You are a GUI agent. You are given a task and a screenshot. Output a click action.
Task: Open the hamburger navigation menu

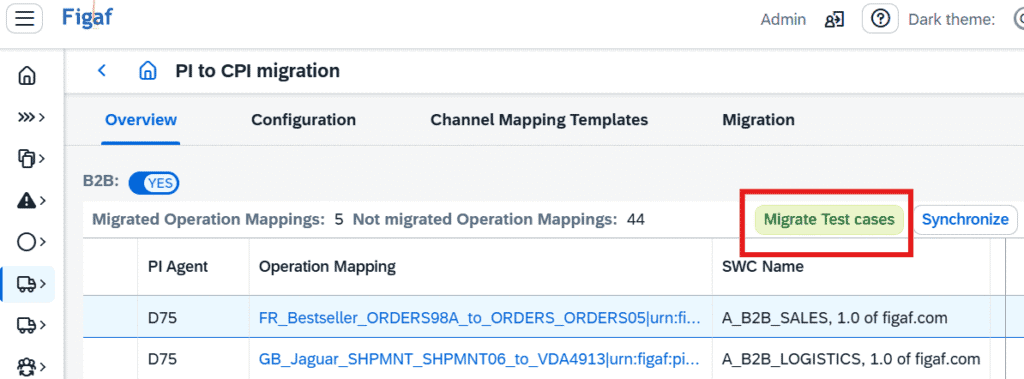[x=24, y=18]
